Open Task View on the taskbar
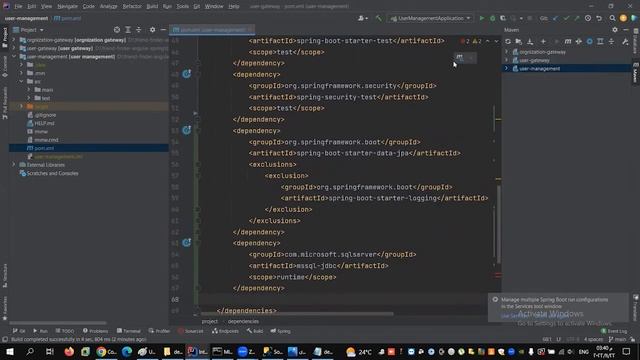 (50, 351)
